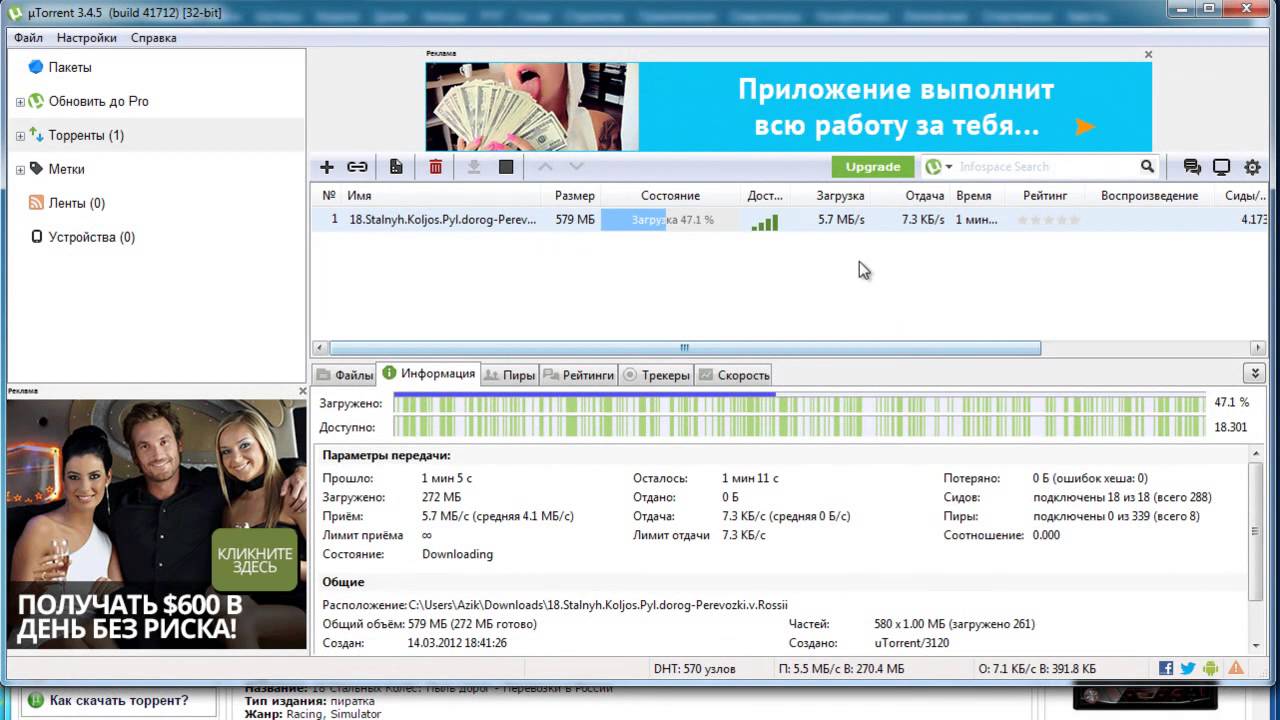Click the Stop Torrent square icon
The height and width of the screenshot is (720, 1280).
(x=506, y=167)
